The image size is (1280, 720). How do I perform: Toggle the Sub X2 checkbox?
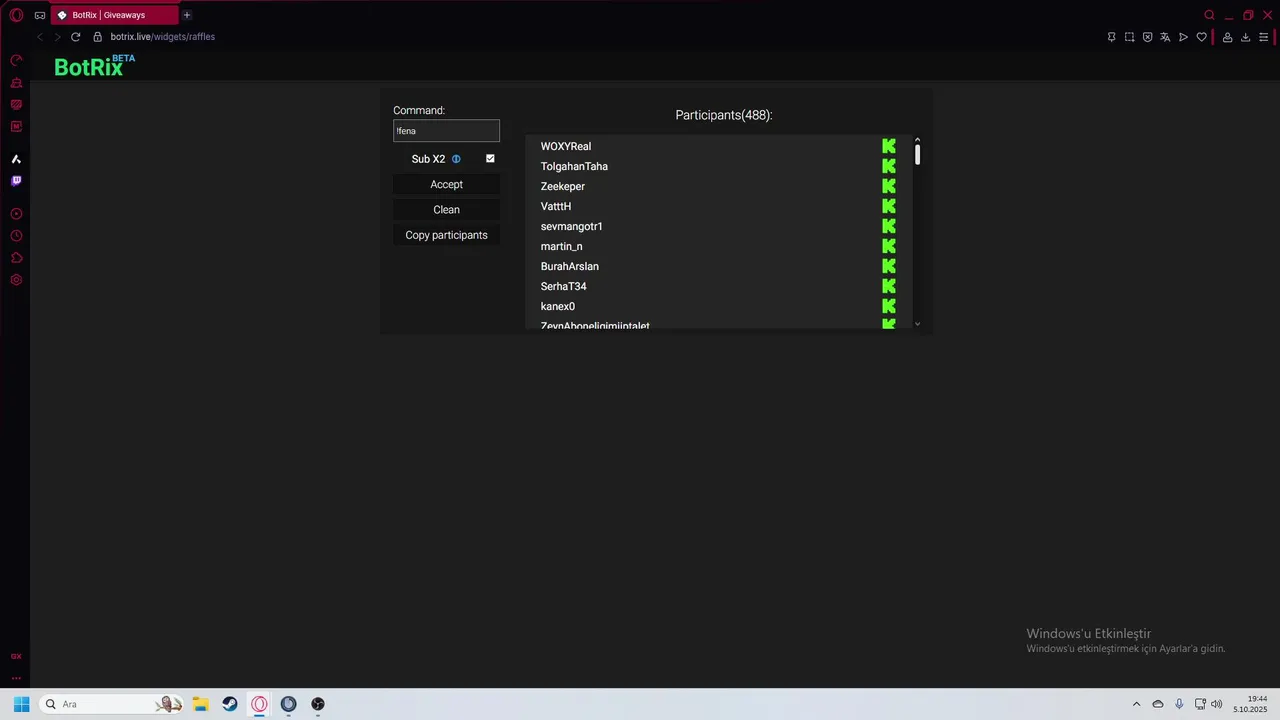tap(490, 158)
